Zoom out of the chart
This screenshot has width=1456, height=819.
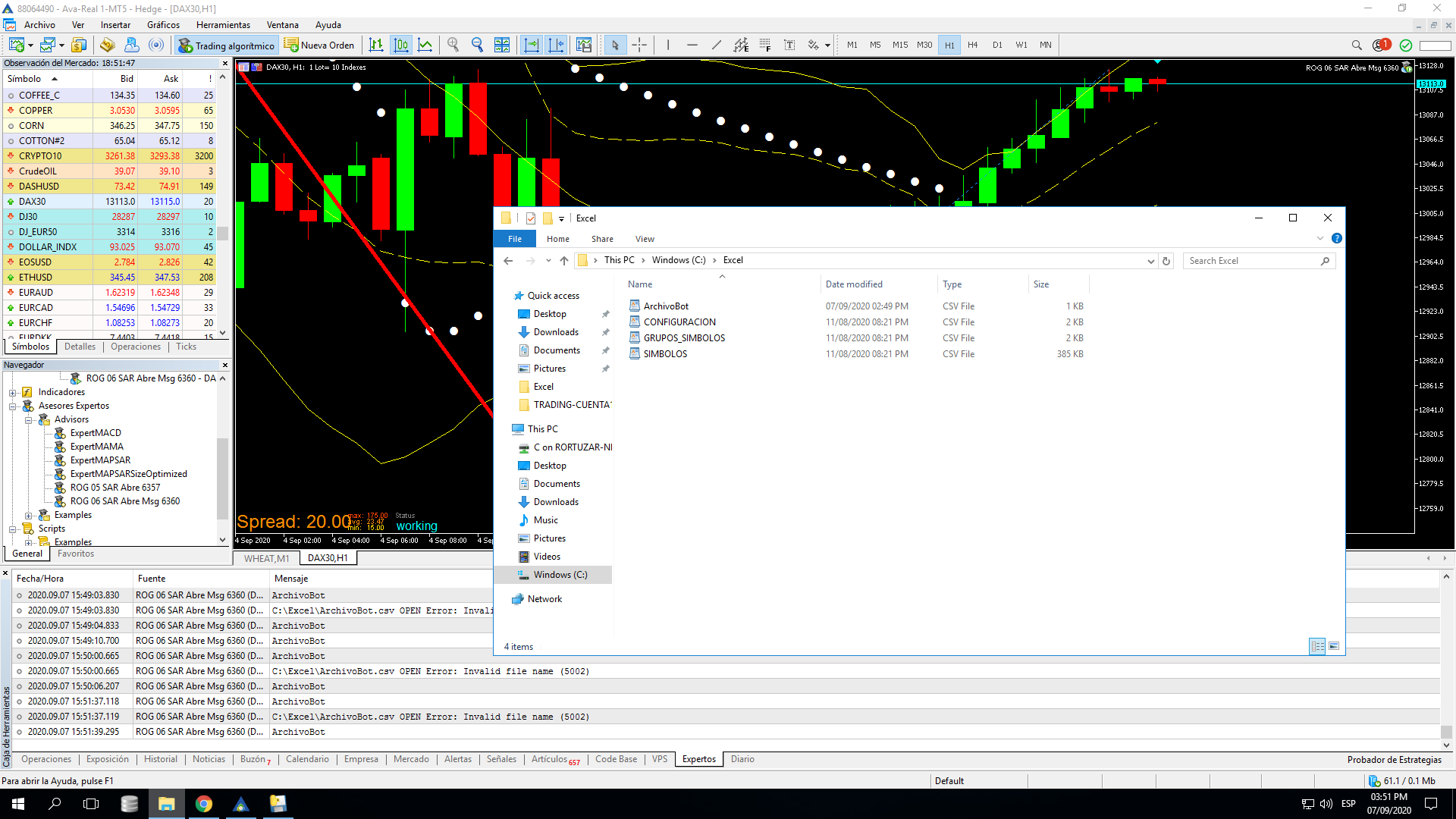point(477,45)
